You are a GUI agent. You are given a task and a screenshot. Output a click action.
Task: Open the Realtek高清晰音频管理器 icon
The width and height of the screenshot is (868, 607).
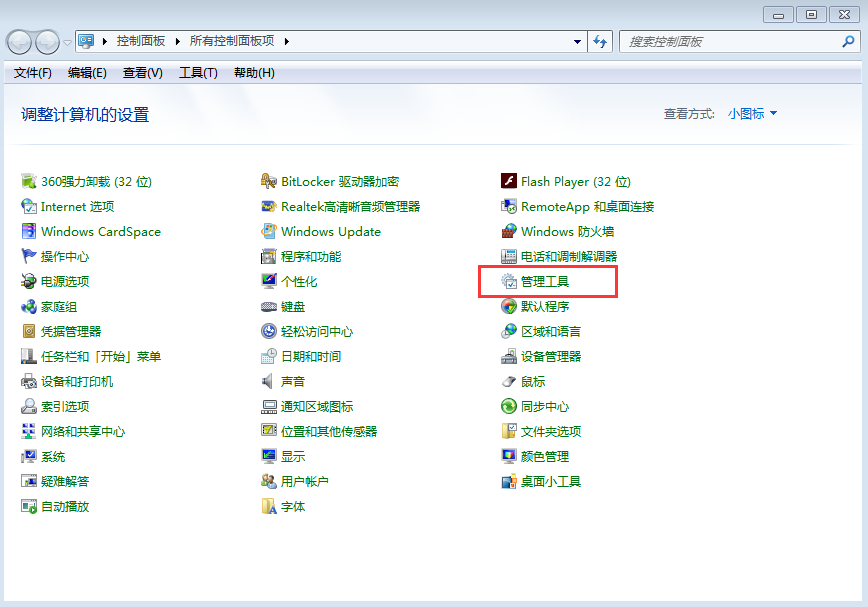point(268,206)
